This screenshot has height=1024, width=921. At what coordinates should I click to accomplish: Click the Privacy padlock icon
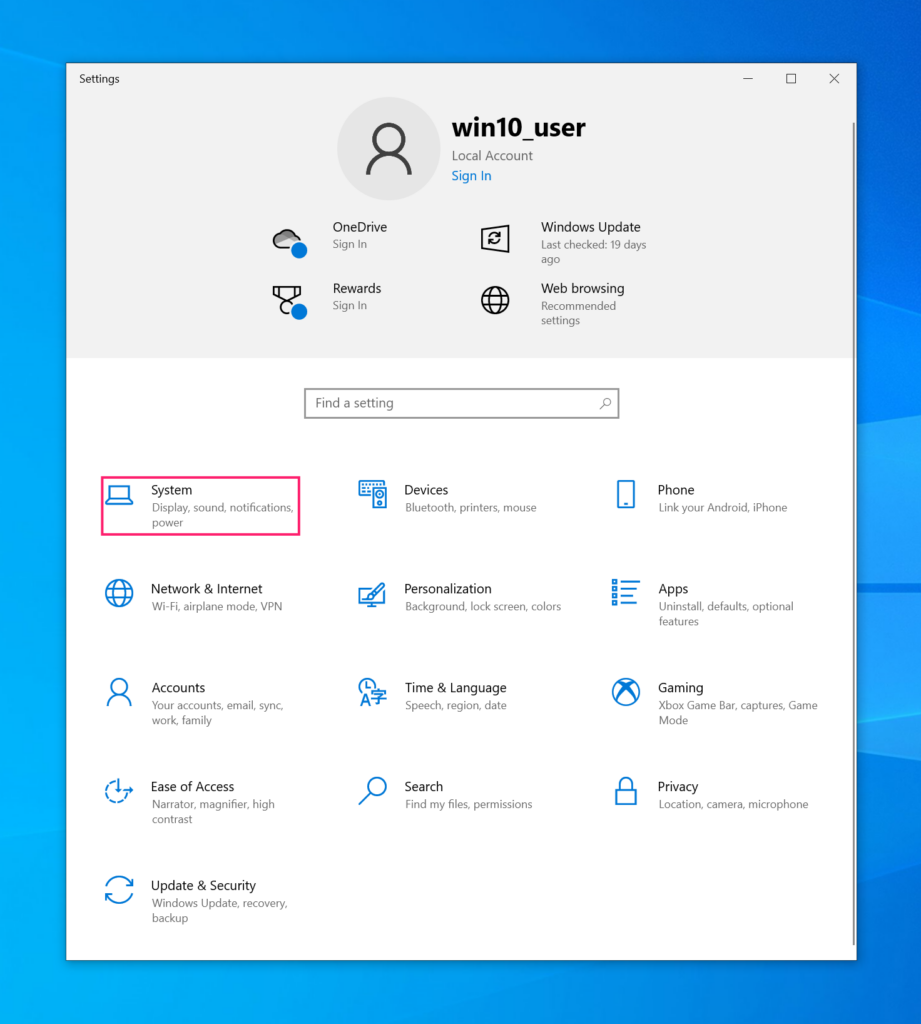pyautogui.click(x=626, y=791)
